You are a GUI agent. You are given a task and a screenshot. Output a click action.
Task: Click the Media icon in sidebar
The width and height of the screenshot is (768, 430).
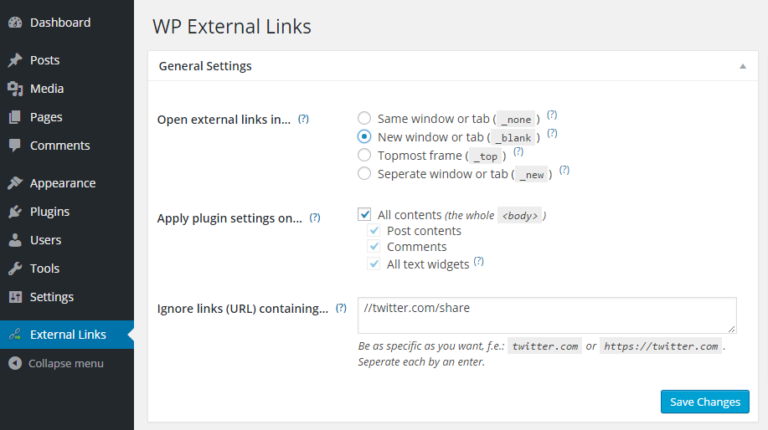(x=15, y=89)
